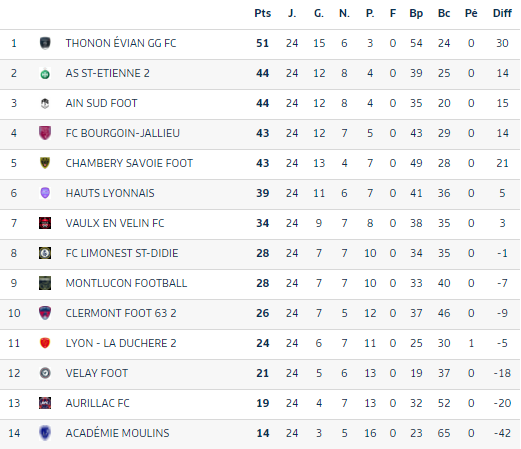Click the Académie Moulins blue crest
Image resolution: width=521 pixels, height=449 pixels.
click(45, 433)
